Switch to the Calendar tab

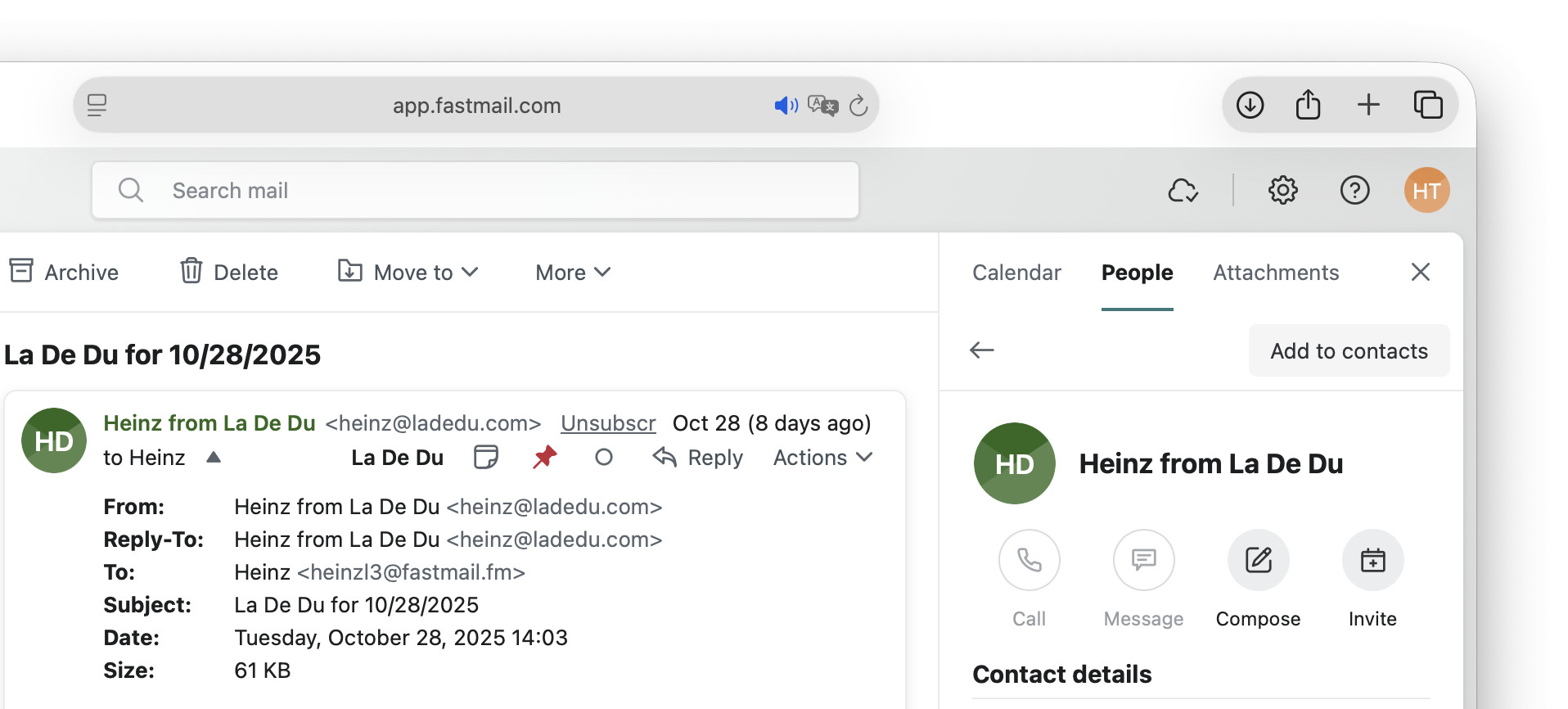(1016, 272)
